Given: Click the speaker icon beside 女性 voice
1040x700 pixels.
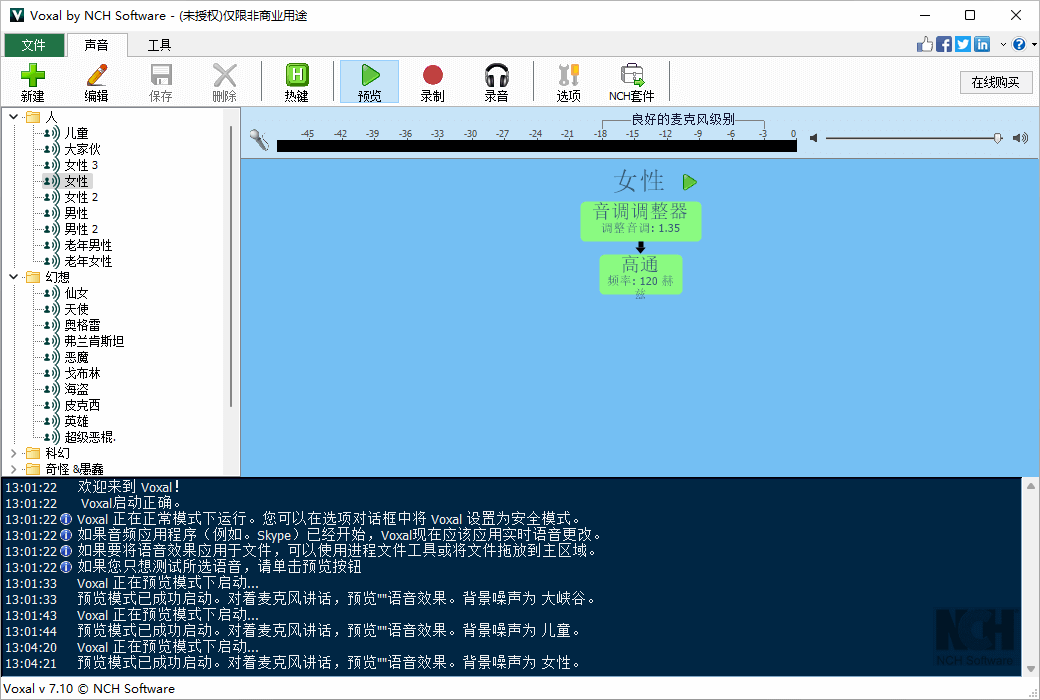Looking at the screenshot, I should click(x=51, y=181).
